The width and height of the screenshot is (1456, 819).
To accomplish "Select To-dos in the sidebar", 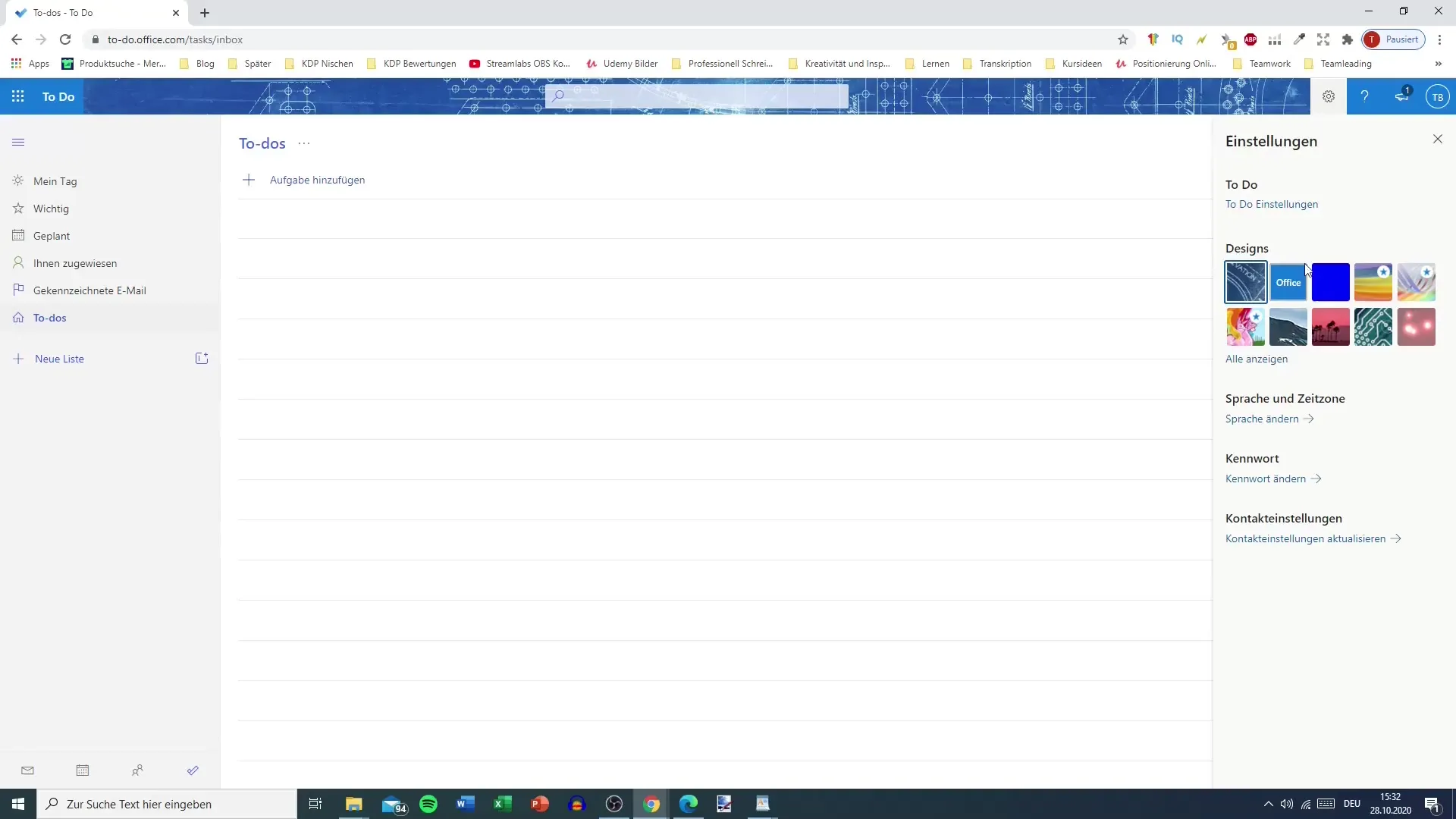I will pos(110,318).
